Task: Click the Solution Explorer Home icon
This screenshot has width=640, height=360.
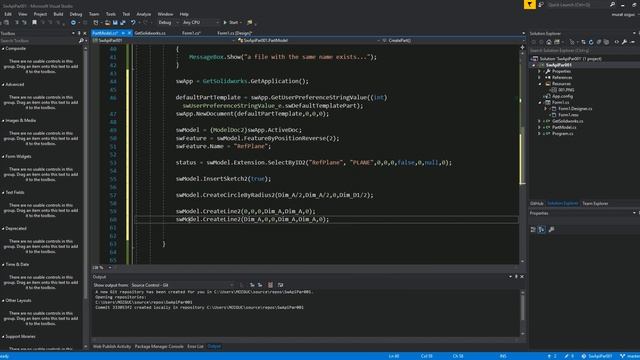Action: pyautogui.click(x=549, y=42)
